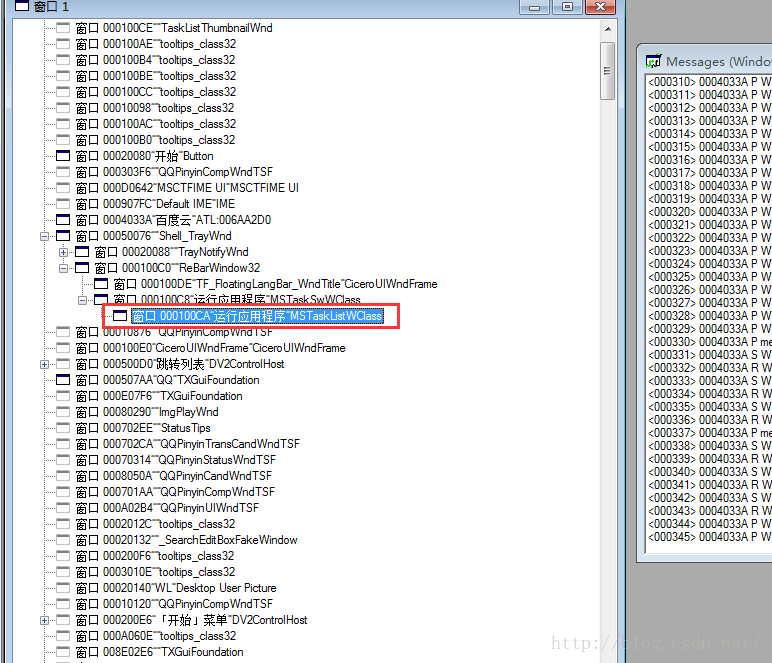
Task: Collapse the 000100C8 MSTaskSwWClass node
Action: click(x=82, y=300)
